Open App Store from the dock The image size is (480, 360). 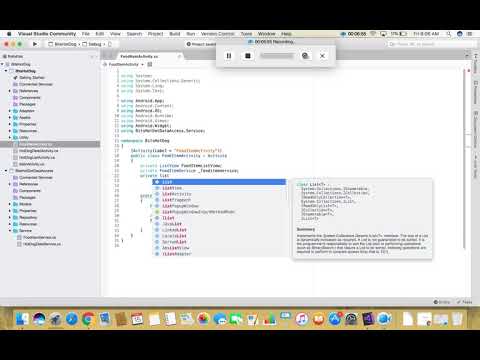tap(335, 319)
